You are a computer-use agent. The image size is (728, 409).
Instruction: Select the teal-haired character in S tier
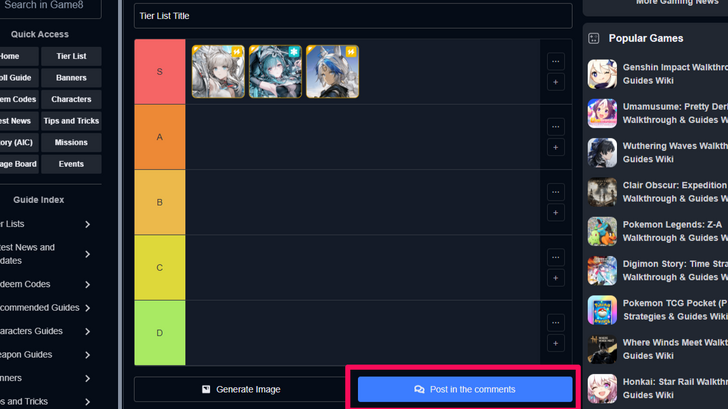pyautogui.click(x=275, y=71)
